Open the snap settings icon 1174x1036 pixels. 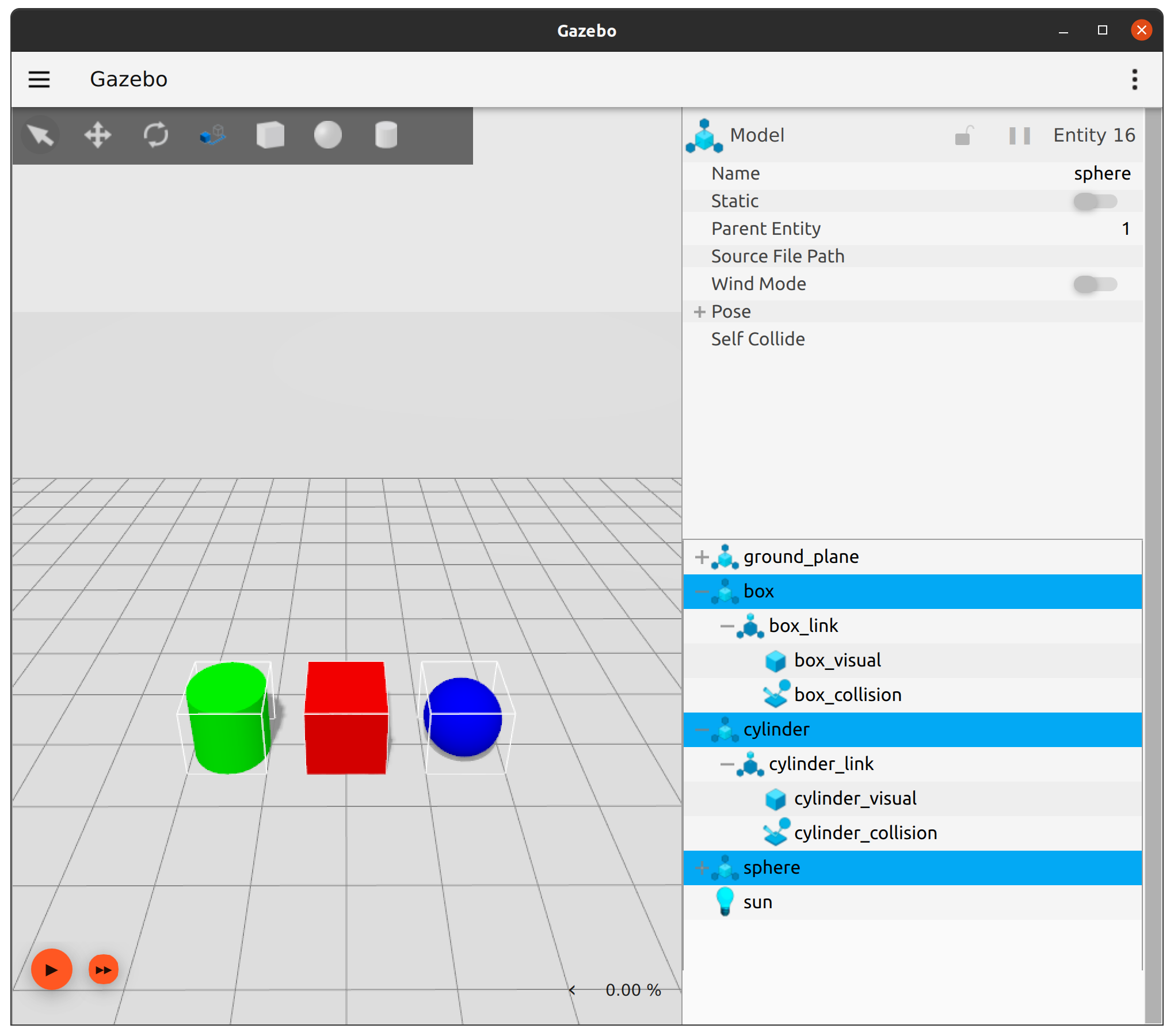click(x=213, y=136)
